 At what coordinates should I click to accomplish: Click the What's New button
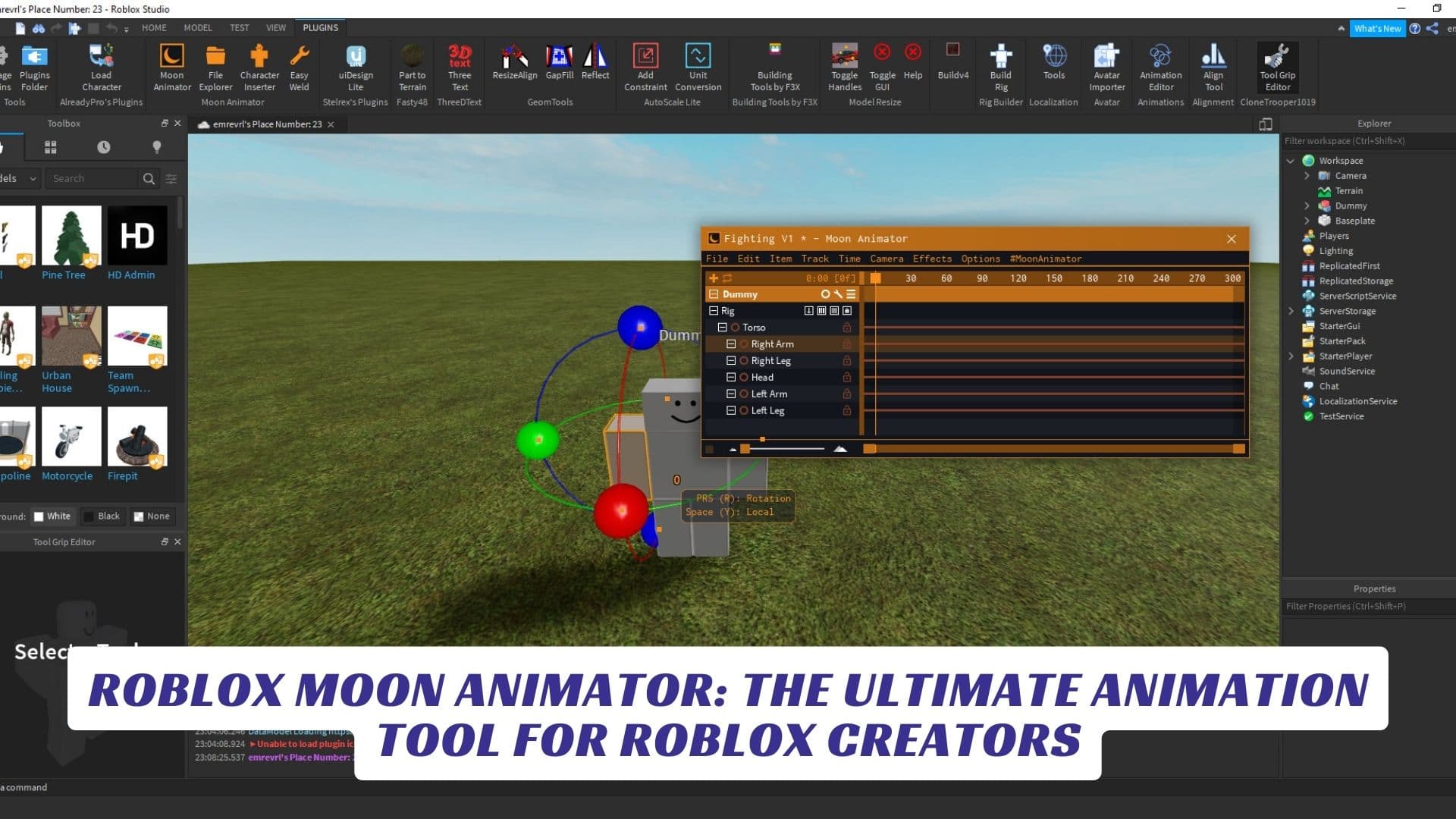point(1377,29)
